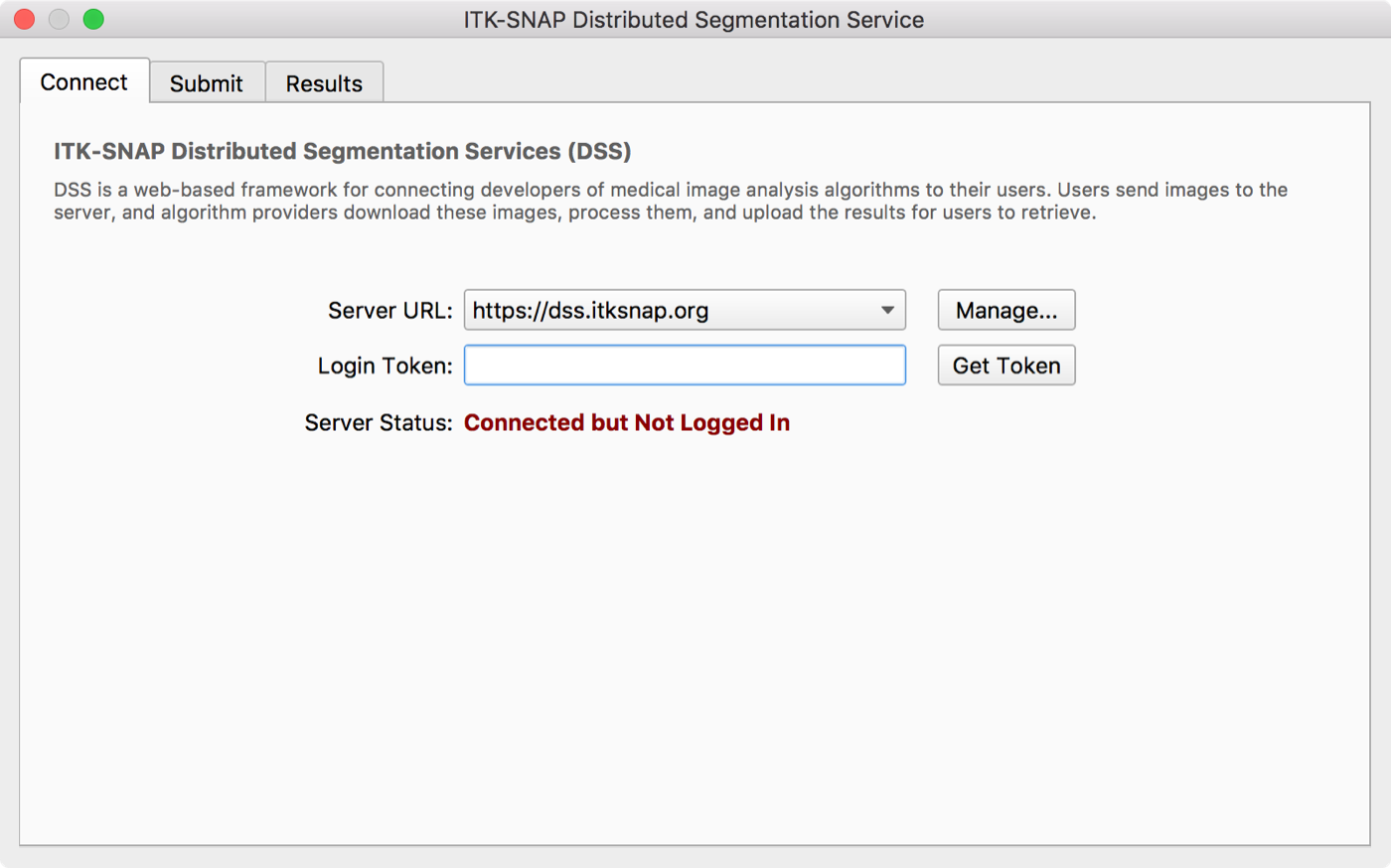Focus the Login Token input field

point(685,365)
